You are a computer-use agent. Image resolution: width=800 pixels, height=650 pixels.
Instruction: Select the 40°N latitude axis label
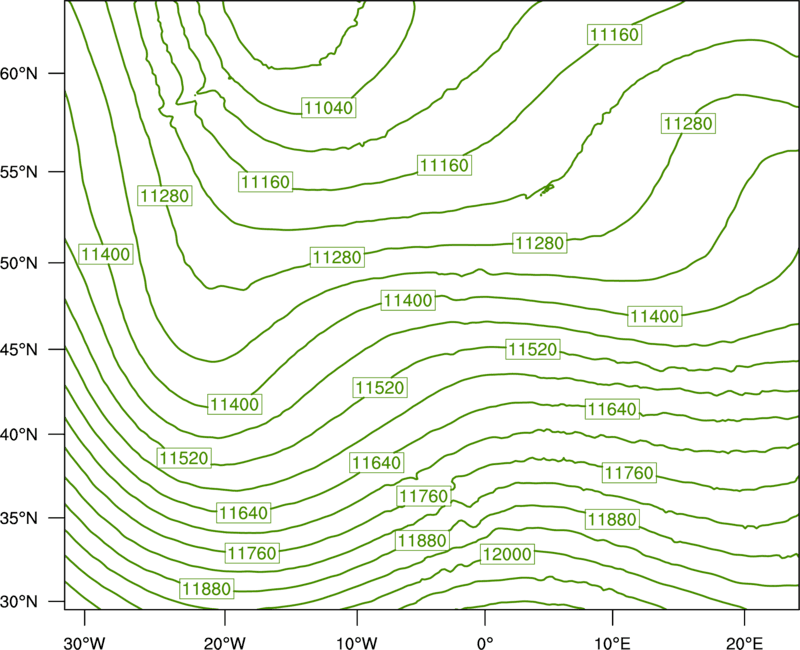pos(19,435)
